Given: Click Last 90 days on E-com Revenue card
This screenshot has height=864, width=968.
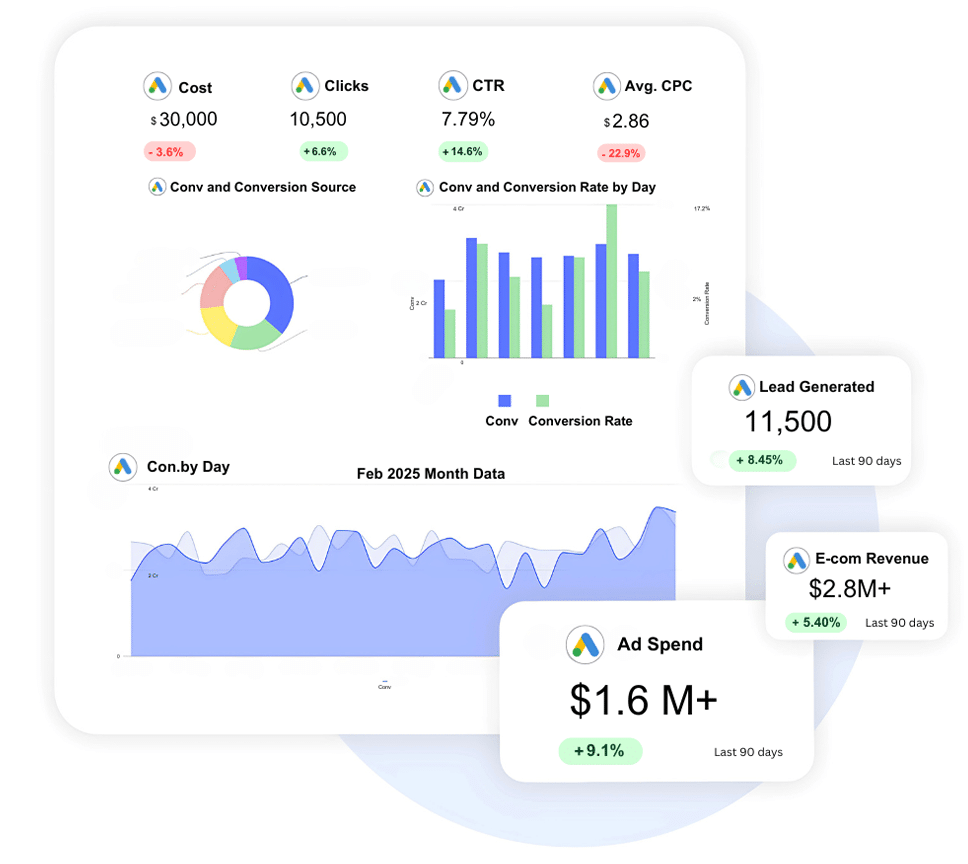Looking at the screenshot, I should [899, 623].
